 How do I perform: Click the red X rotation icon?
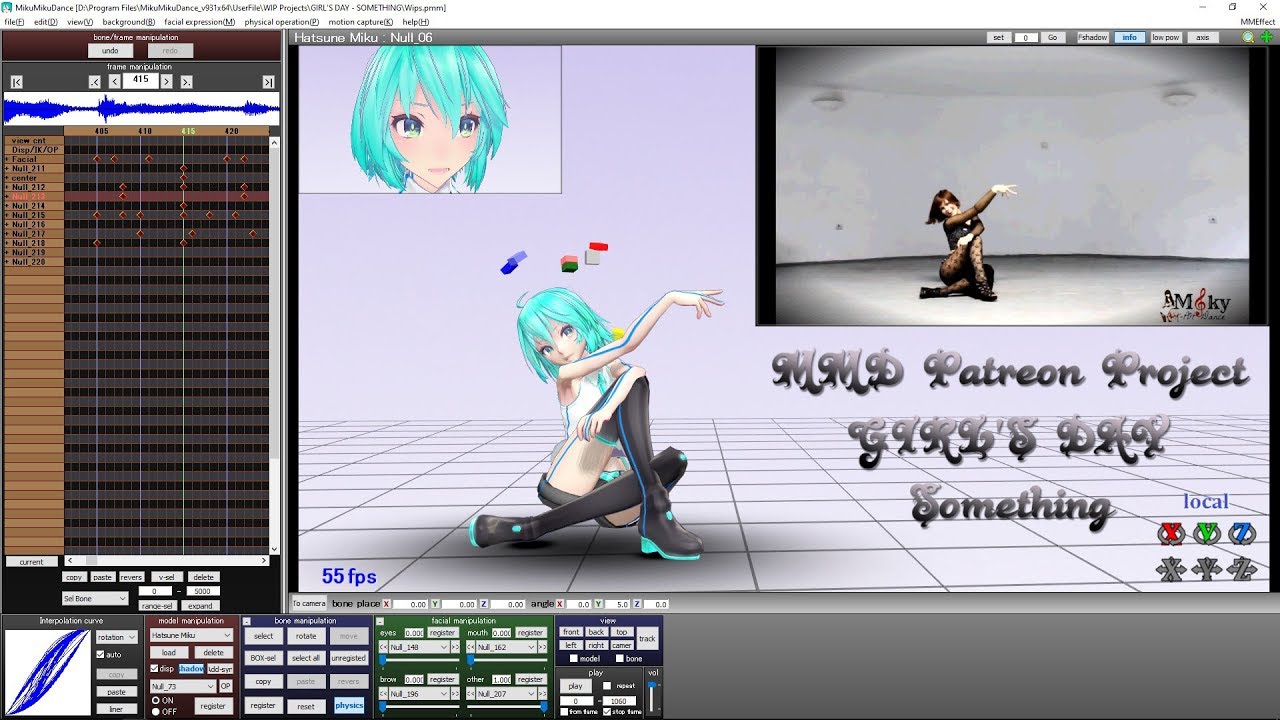coord(1170,533)
